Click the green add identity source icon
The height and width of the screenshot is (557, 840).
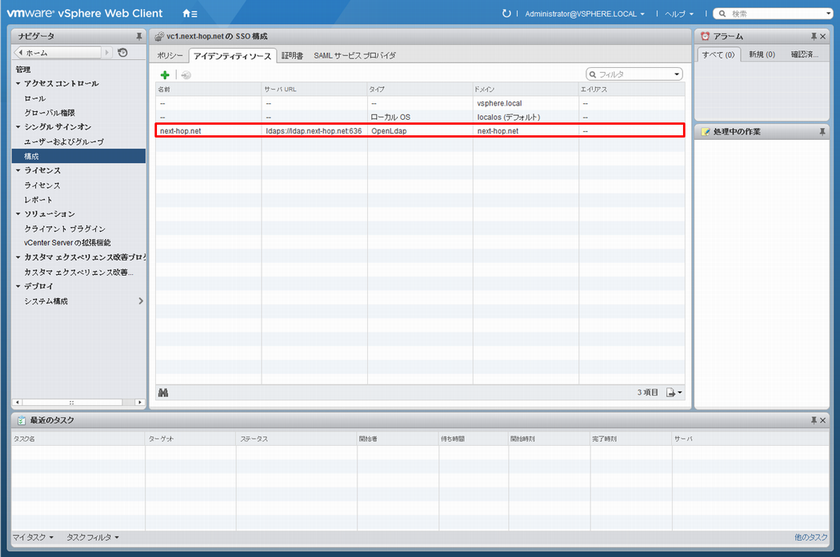(x=165, y=75)
